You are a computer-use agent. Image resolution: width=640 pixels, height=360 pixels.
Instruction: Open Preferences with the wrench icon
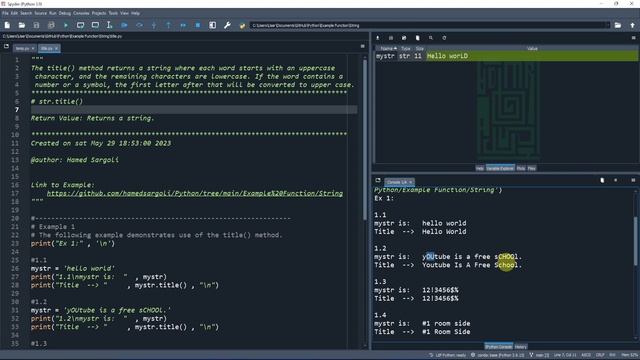tap(227, 25)
